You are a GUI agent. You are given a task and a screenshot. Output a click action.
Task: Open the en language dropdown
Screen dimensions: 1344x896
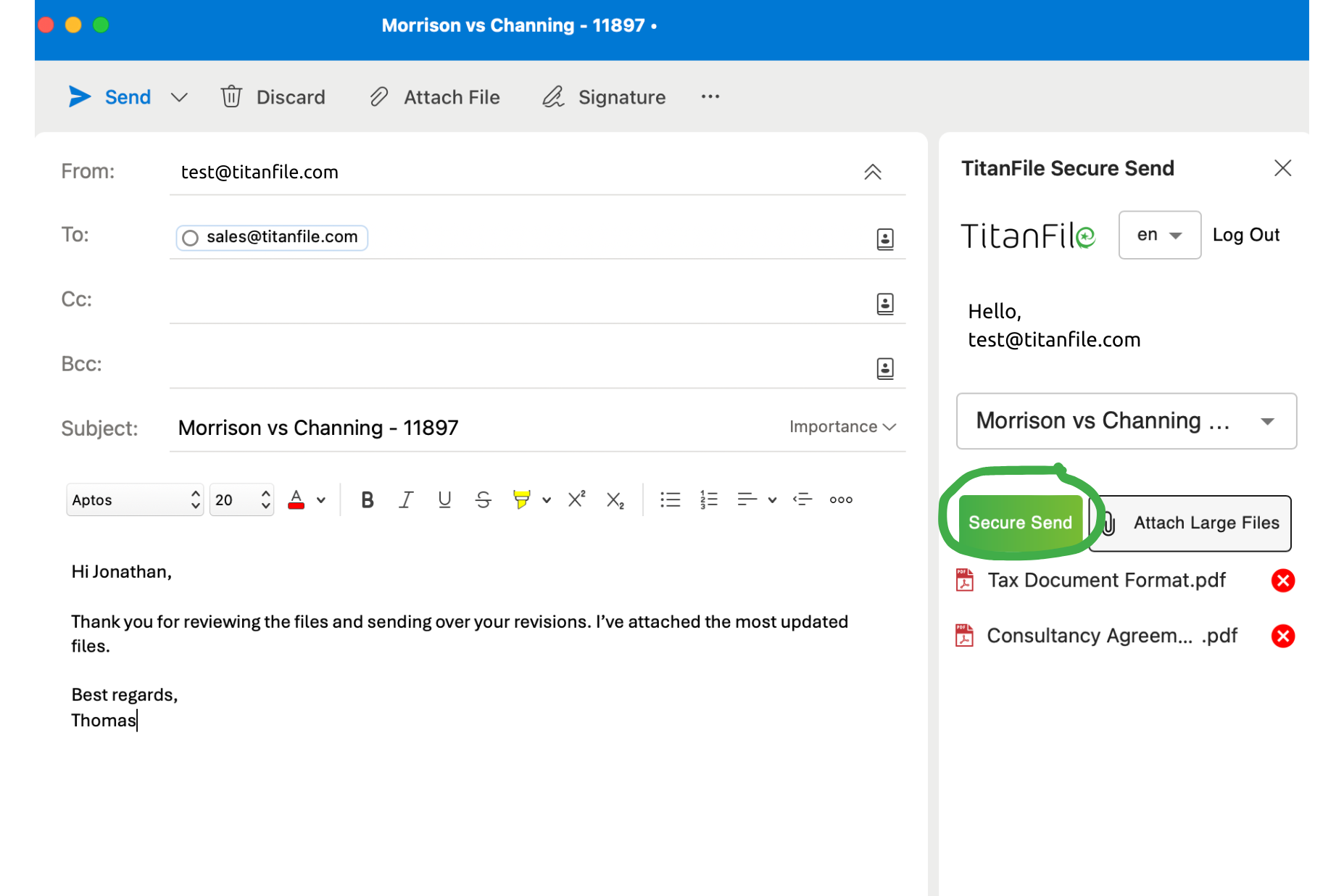coord(1160,235)
